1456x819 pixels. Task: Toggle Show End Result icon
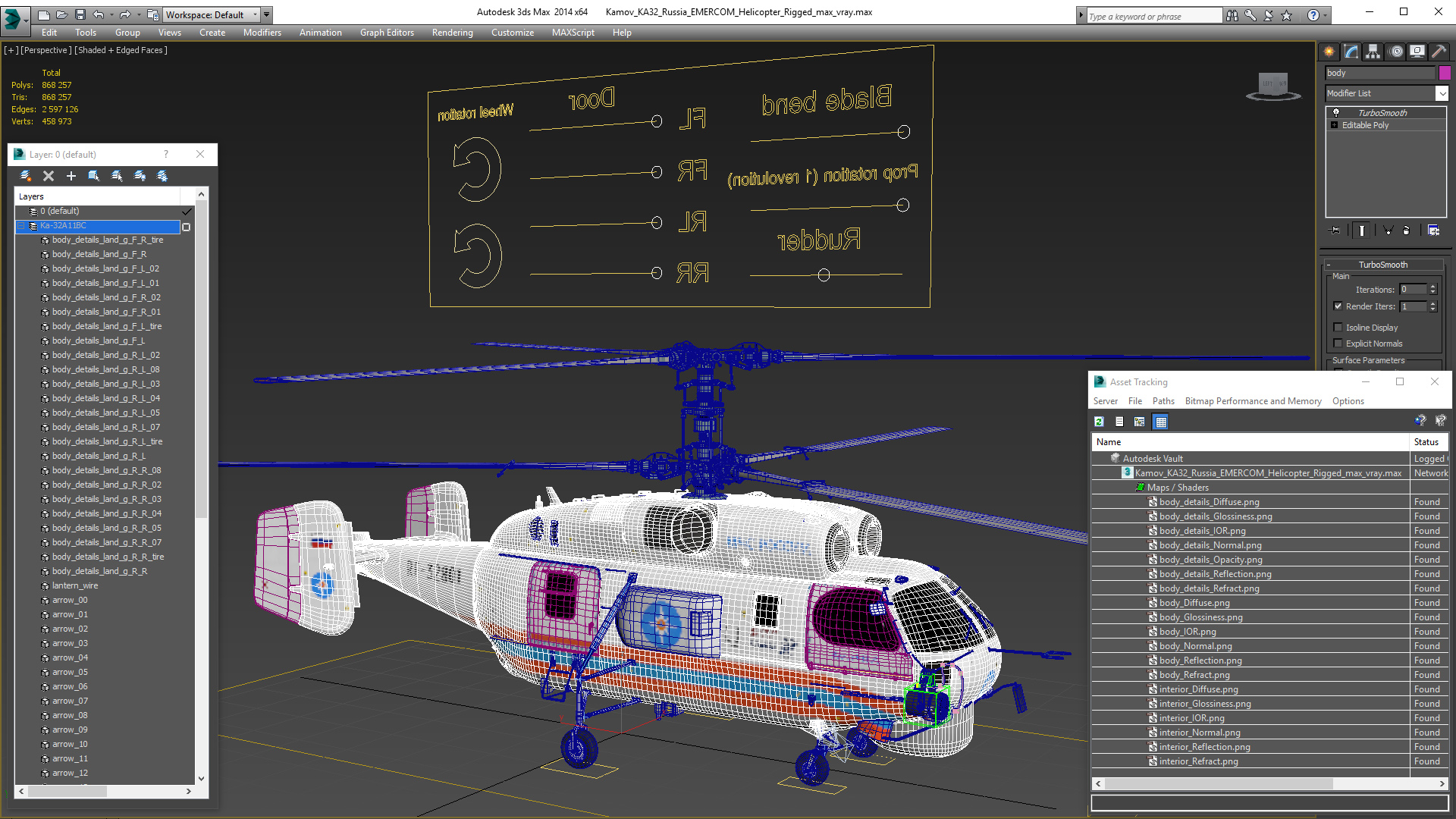1362,231
